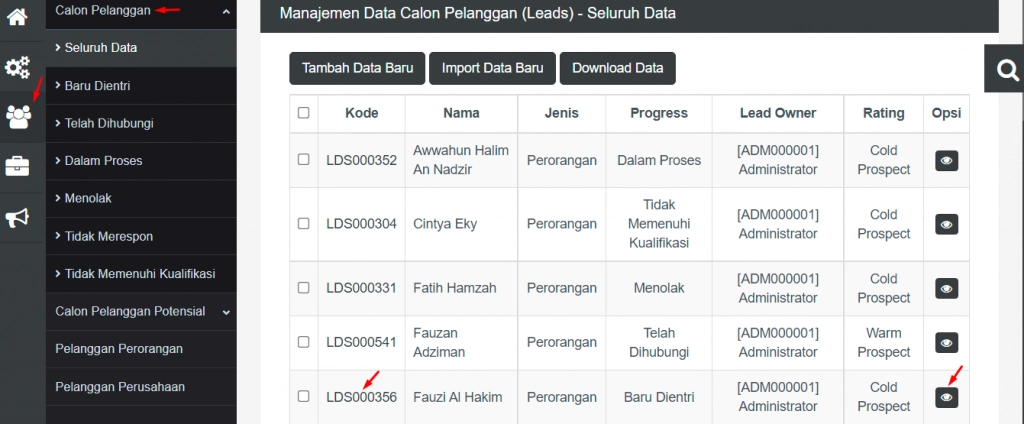
Task: View details for LDS000352 eye icon
Action: [946, 160]
